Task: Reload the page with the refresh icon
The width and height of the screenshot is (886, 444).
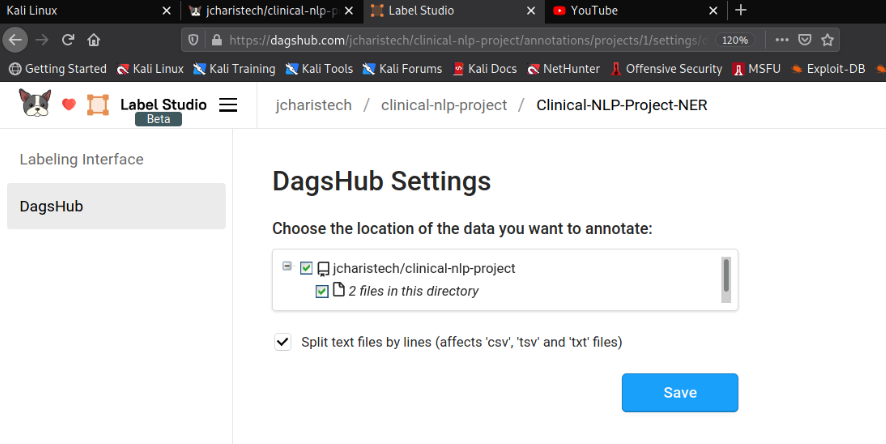Action: [x=68, y=40]
